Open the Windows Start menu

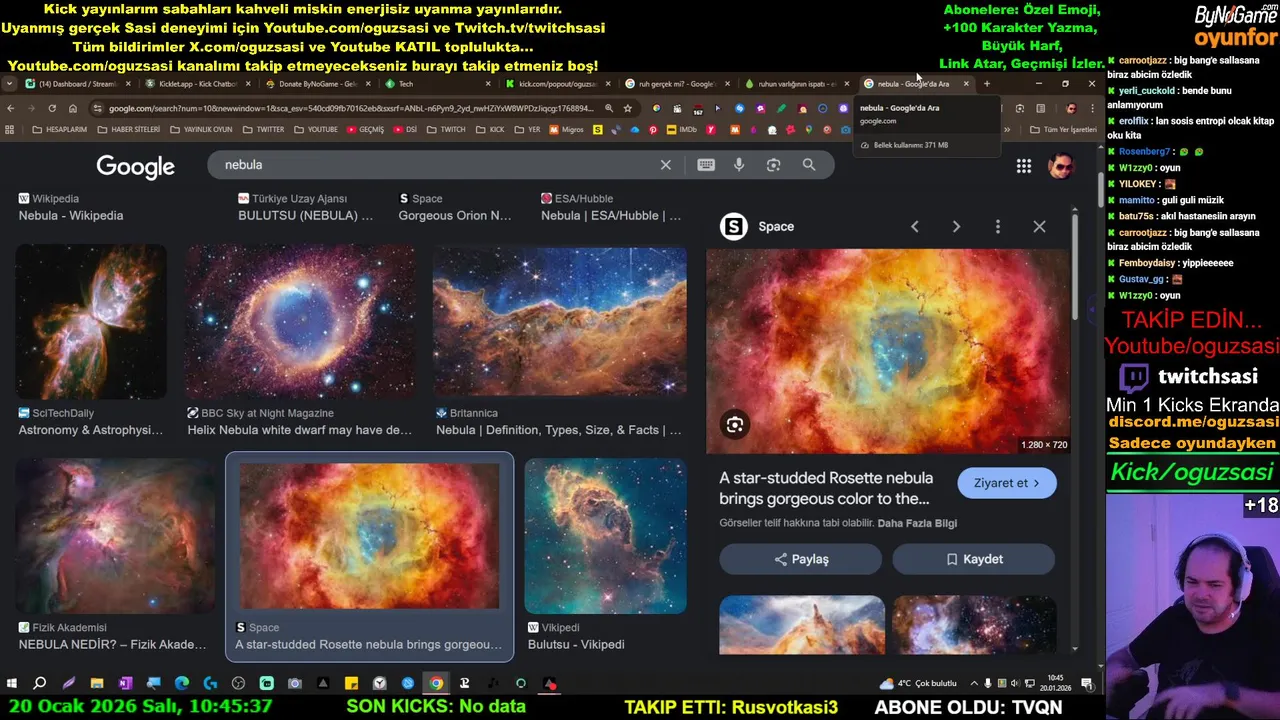click(x=11, y=684)
